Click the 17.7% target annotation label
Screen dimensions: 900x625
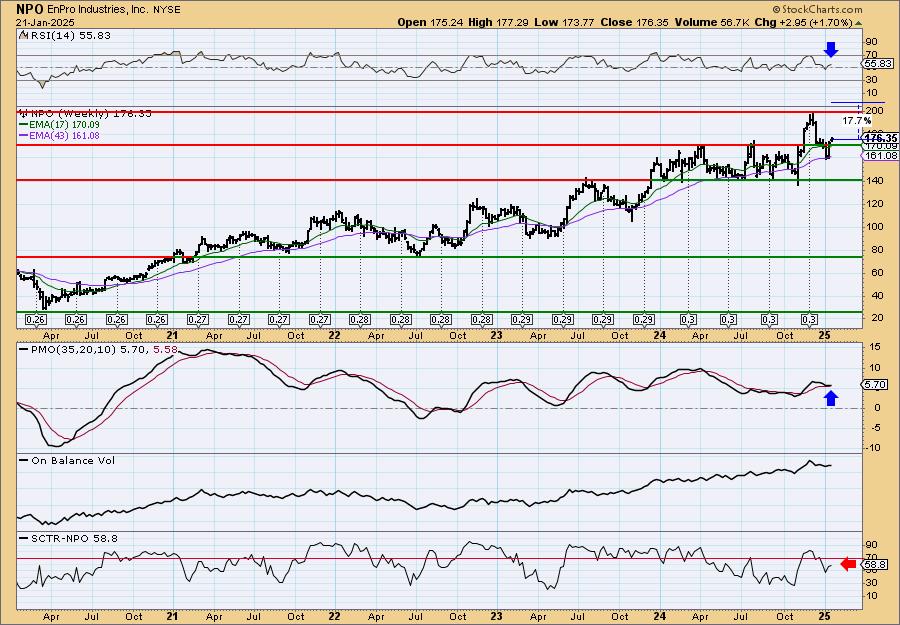click(856, 121)
